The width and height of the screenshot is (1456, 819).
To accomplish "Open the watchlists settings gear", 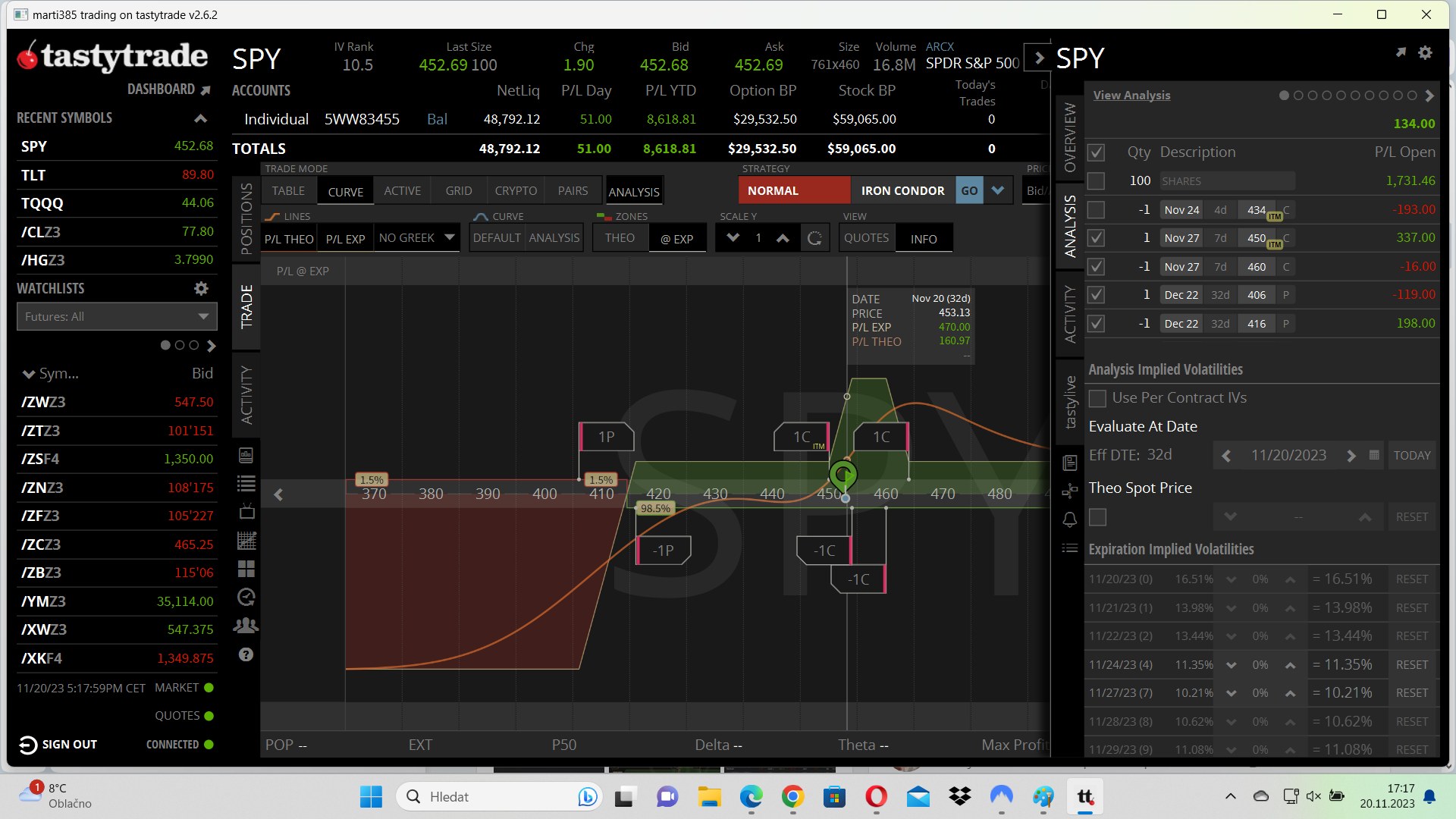I will tap(201, 288).
